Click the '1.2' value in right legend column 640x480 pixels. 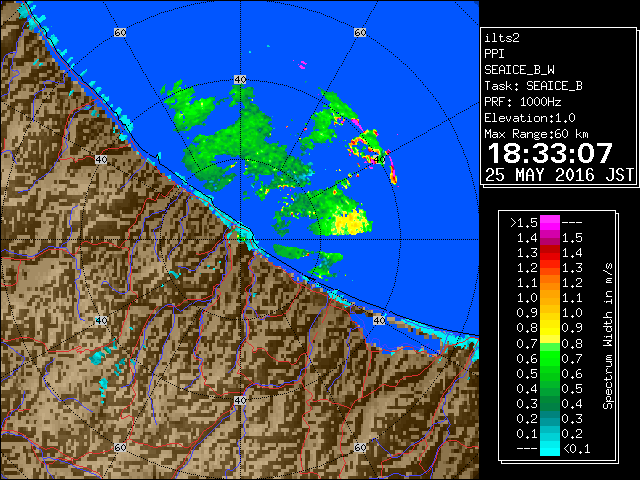click(x=572, y=283)
